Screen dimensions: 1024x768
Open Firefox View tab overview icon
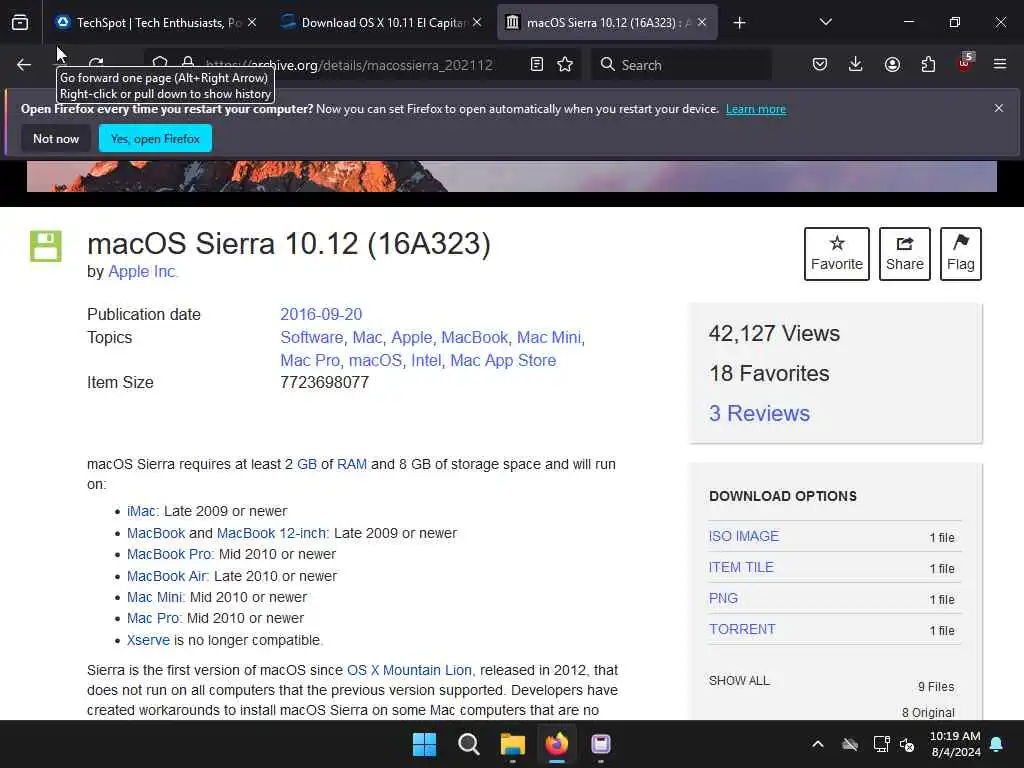coord(20,23)
